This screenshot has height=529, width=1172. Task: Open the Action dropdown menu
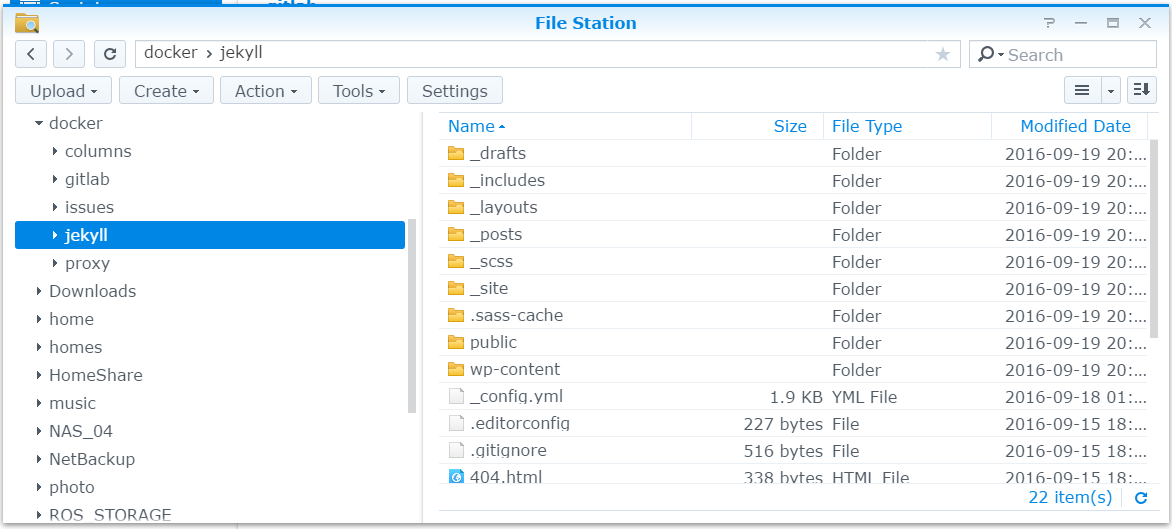(x=266, y=90)
